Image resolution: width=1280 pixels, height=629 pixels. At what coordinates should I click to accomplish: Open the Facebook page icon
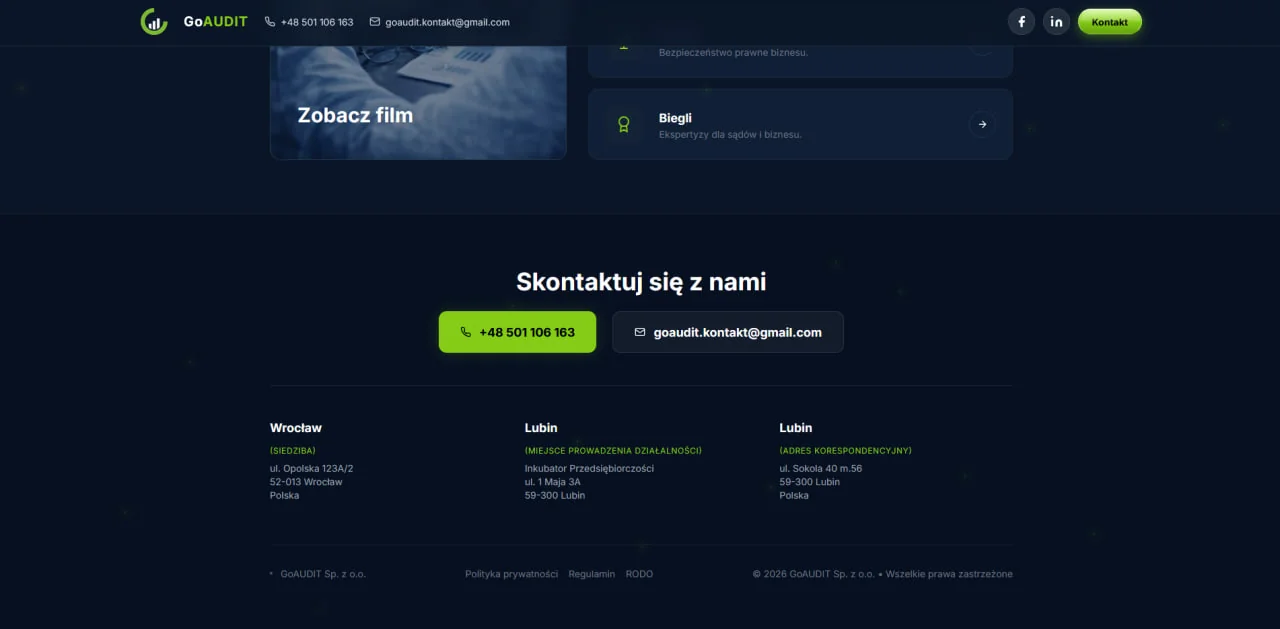point(1021,22)
